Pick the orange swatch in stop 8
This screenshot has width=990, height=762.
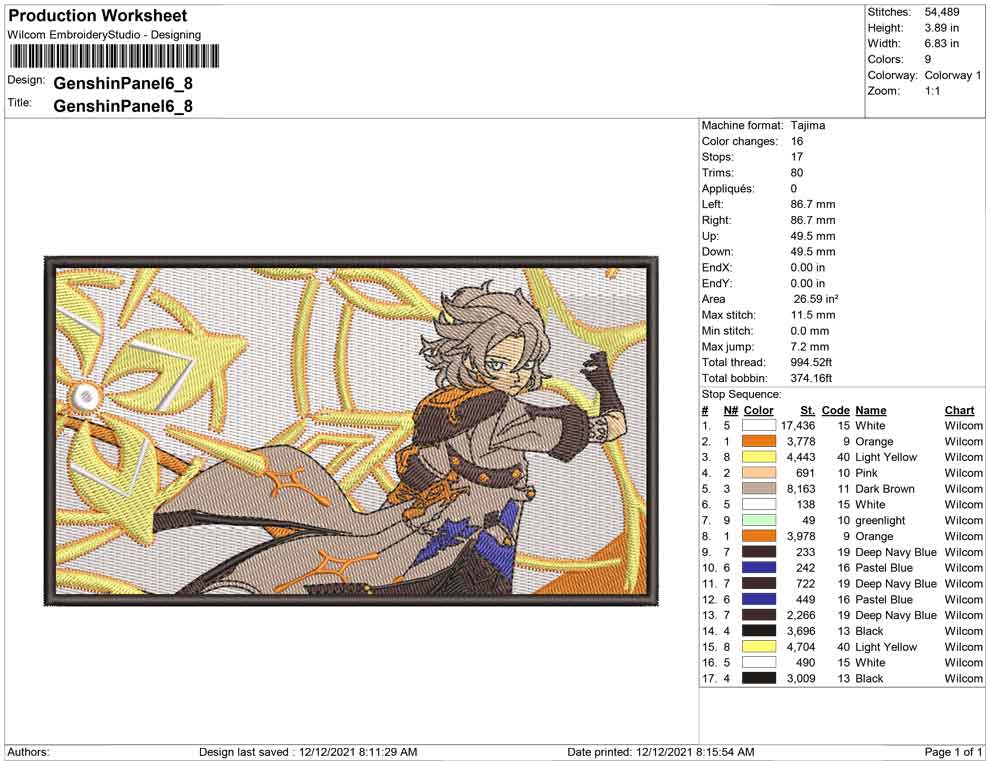(759, 537)
